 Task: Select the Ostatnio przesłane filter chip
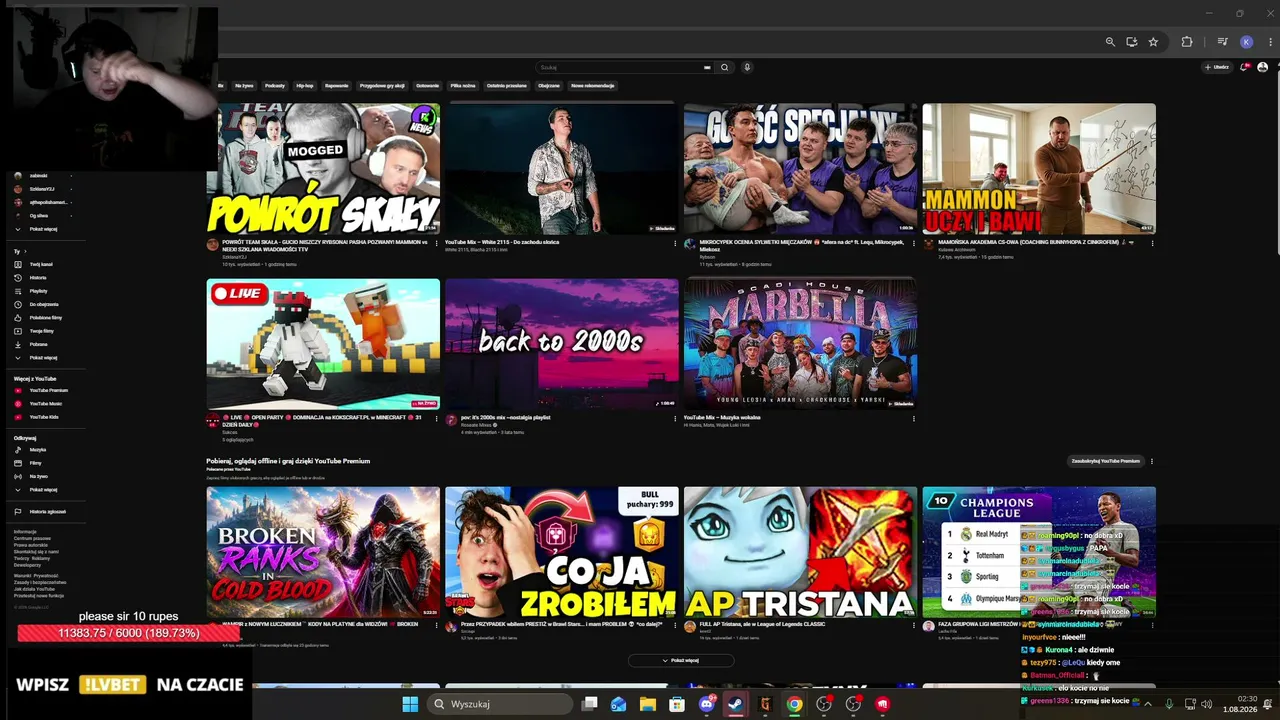(507, 86)
